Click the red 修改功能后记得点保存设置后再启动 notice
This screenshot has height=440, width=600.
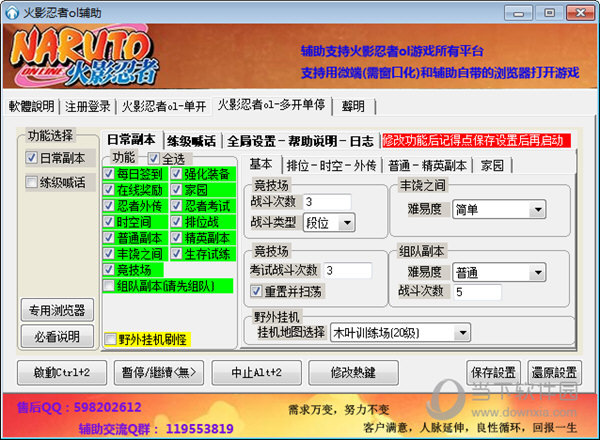pos(476,141)
